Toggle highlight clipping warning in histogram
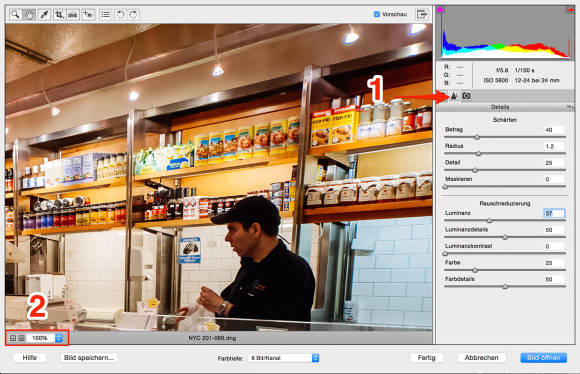 click(x=571, y=10)
